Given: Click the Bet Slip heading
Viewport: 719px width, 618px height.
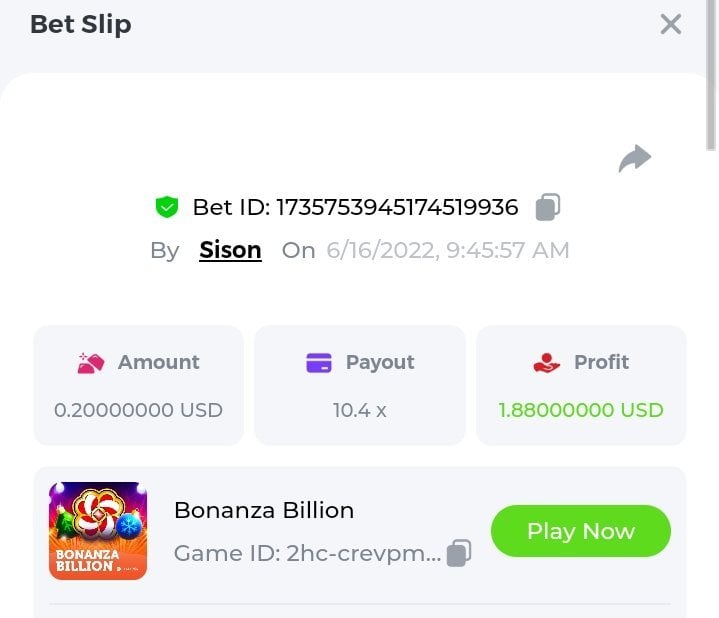Looking at the screenshot, I should tap(80, 25).
